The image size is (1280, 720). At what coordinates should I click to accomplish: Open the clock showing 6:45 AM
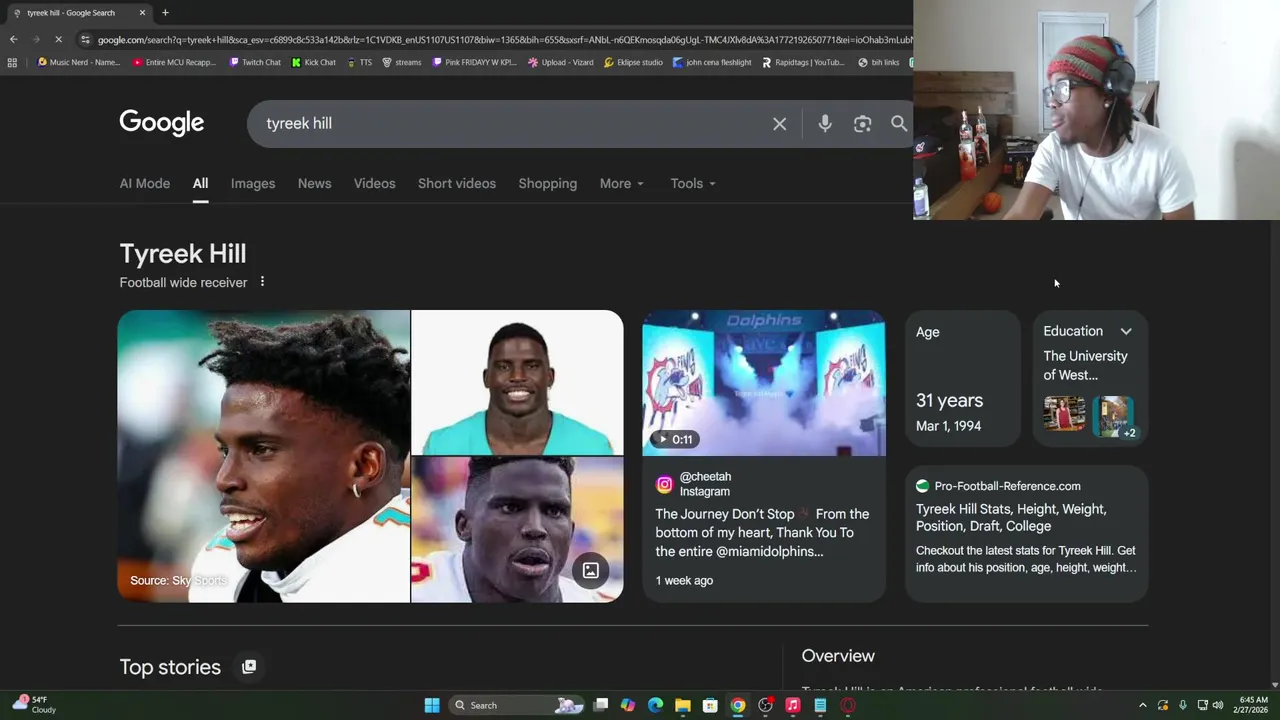pos(1253,705)
